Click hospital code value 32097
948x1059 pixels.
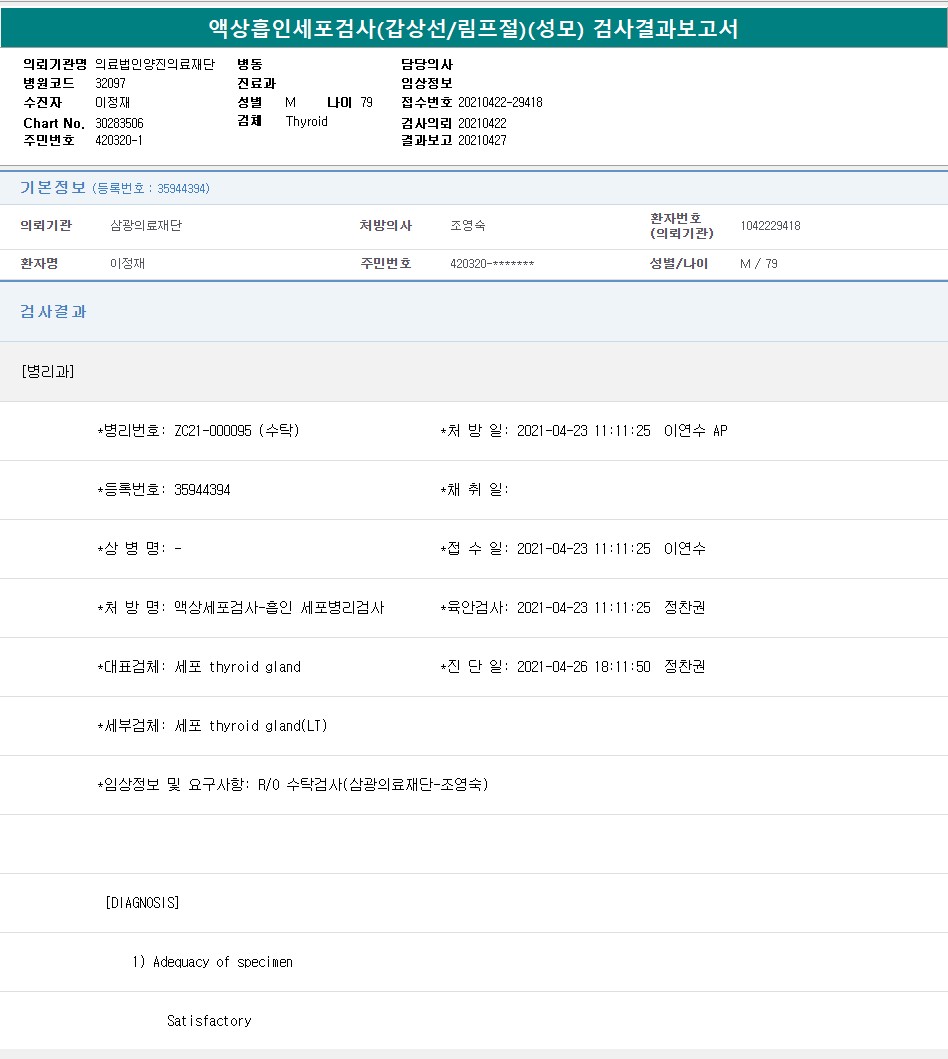(110, 83)
